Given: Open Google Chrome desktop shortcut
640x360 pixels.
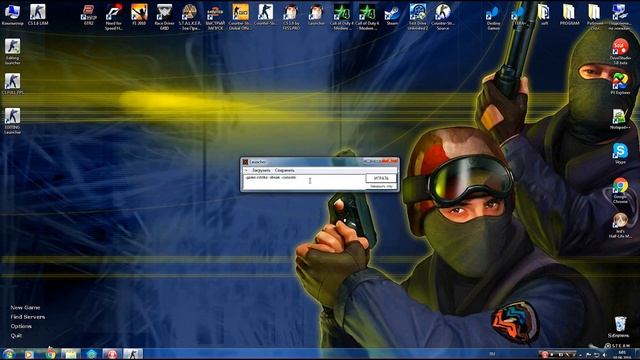Looking at the screenshot, I should [620, 190].
